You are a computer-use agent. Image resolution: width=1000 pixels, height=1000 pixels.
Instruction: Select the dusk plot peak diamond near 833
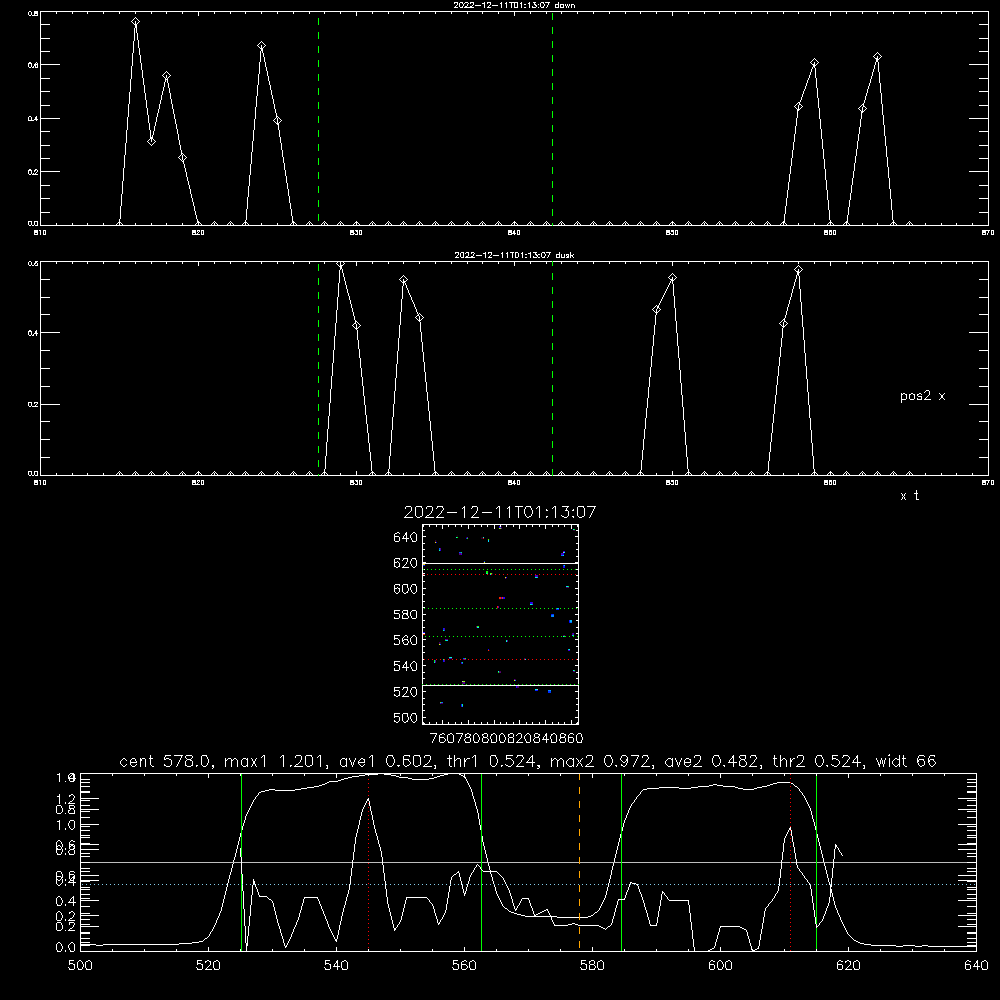tap(404, 279)
